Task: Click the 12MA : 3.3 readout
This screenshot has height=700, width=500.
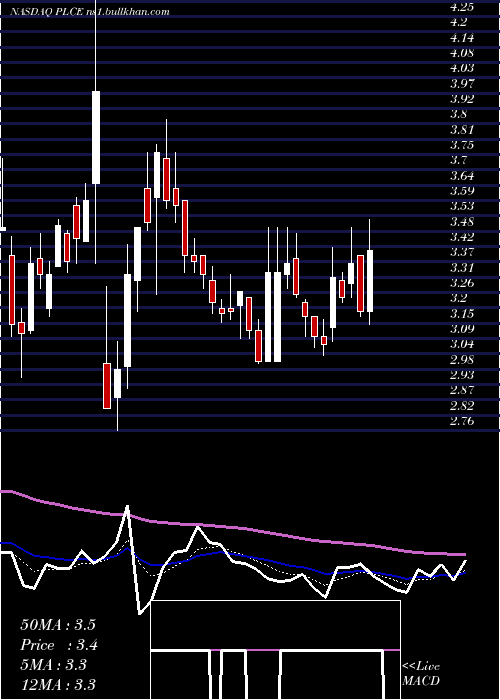Action: click(58, 685)
